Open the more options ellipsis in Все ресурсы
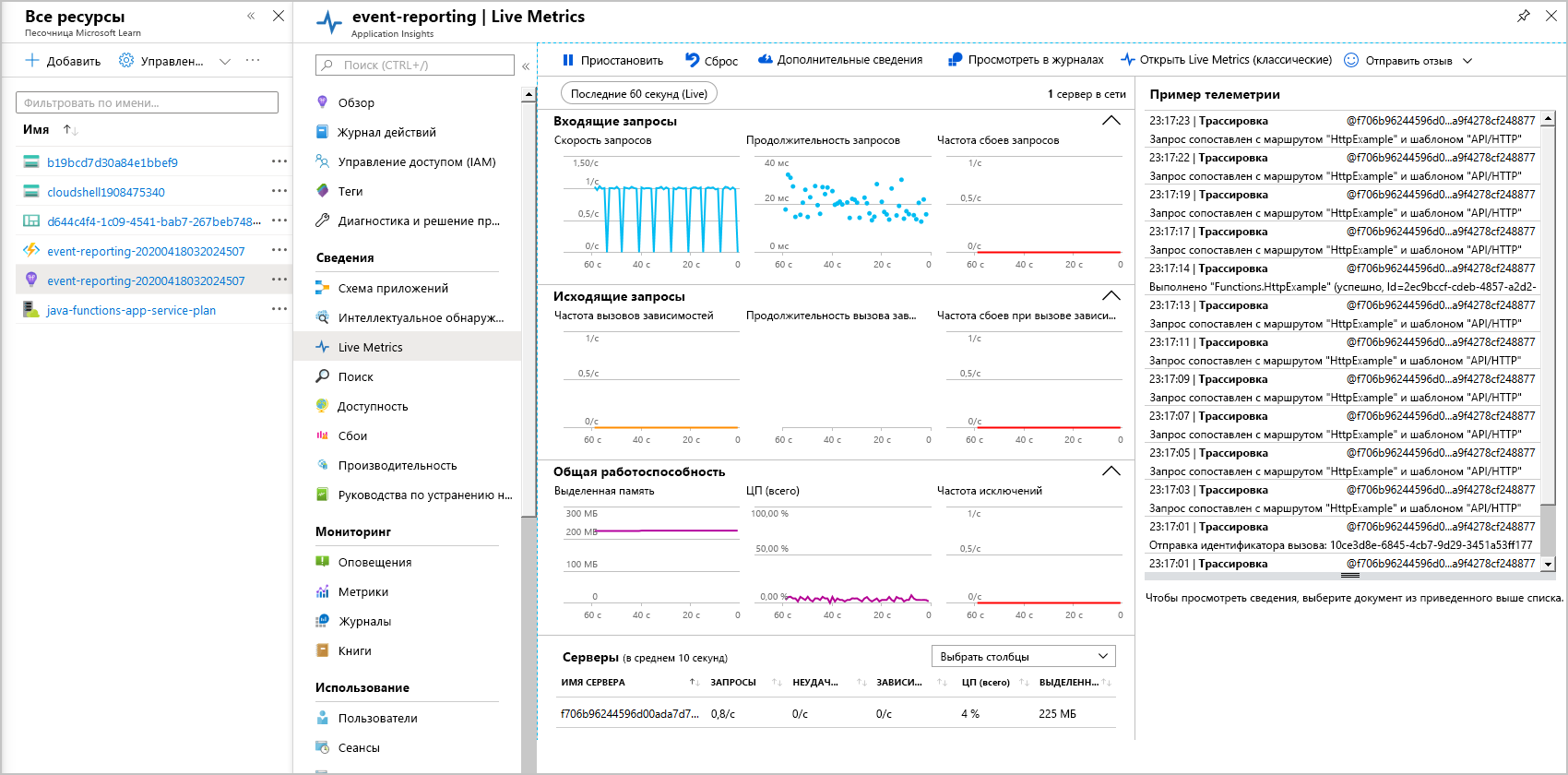This screenshot has height=775, width=1568. tap(253, 60)
